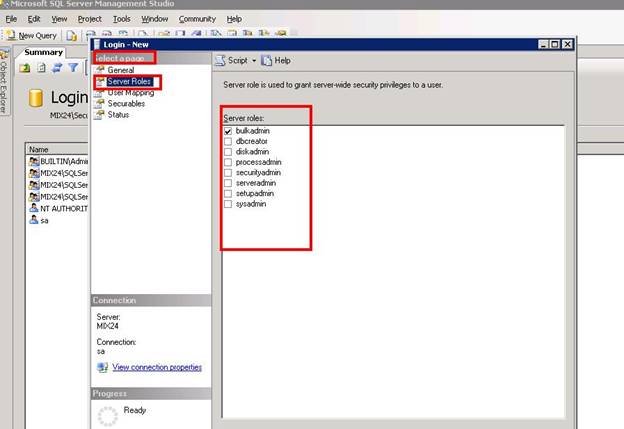
Task: Uncheck the bulkadmin server role
Action: coord(228,131)
